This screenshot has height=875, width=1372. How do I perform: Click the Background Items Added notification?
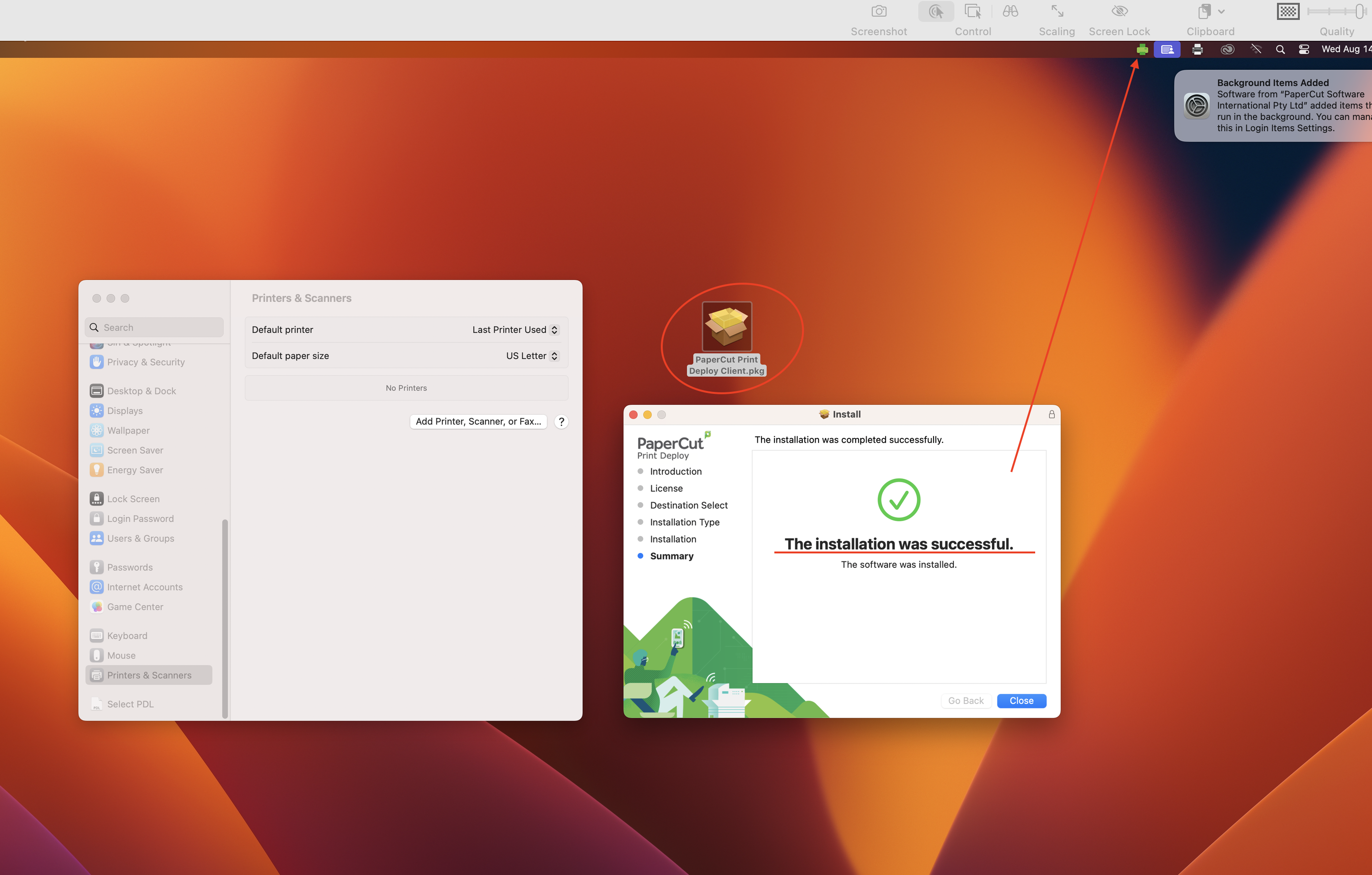(1273, 105)
